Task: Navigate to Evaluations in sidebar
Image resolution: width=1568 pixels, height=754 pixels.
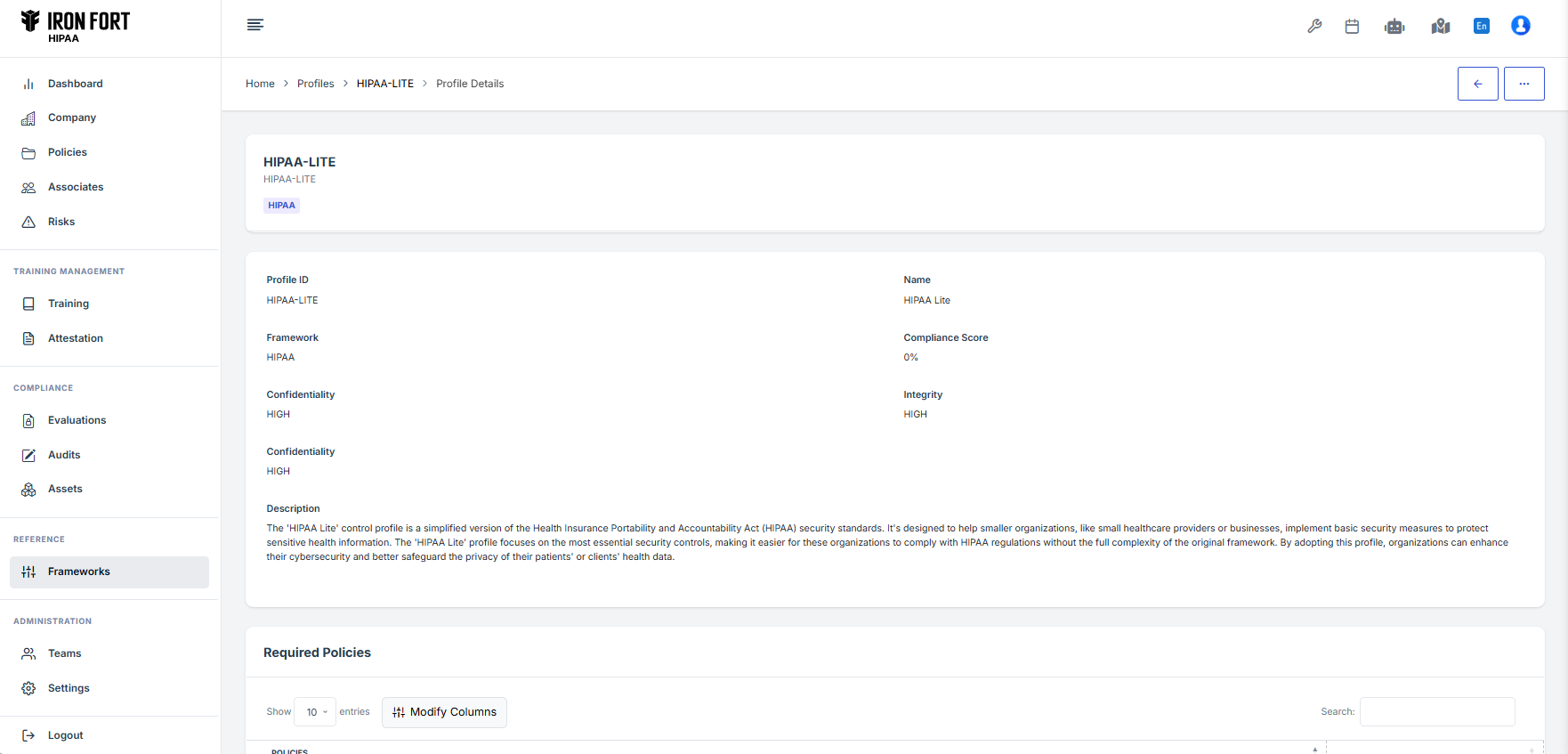Action: point(77,420)
